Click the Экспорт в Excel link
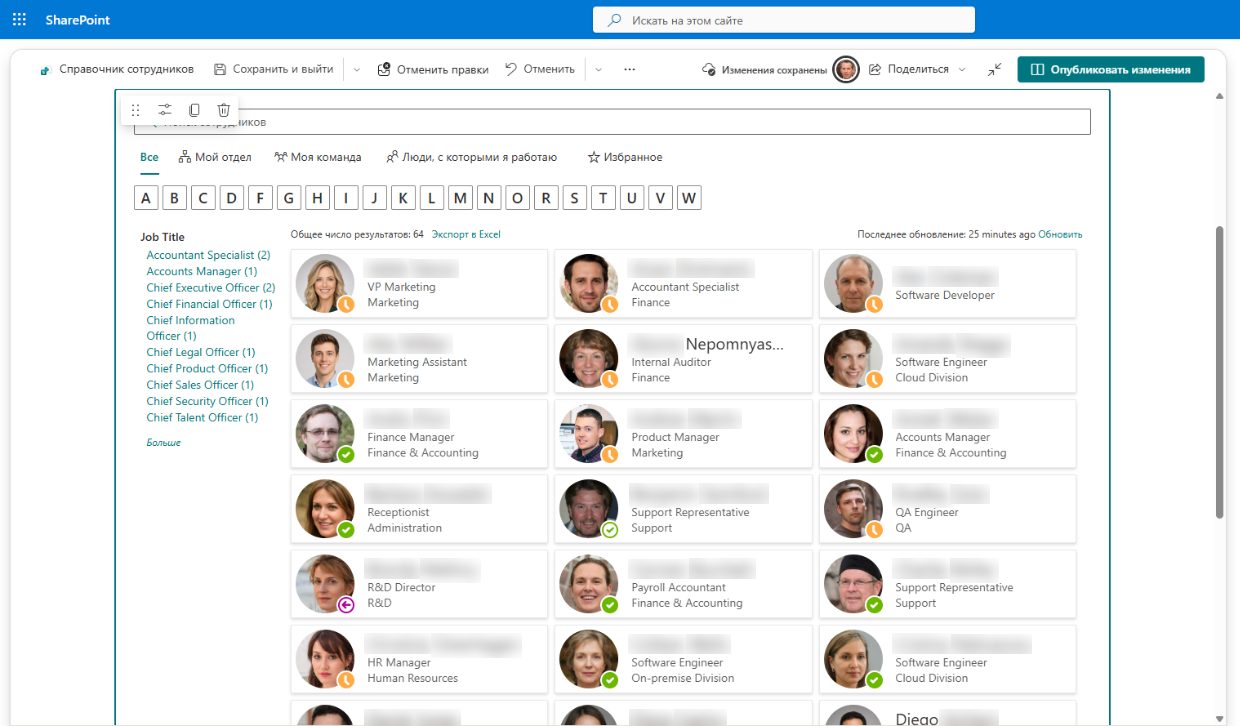Screen dimensions: 1240x726 click(466, 234)
